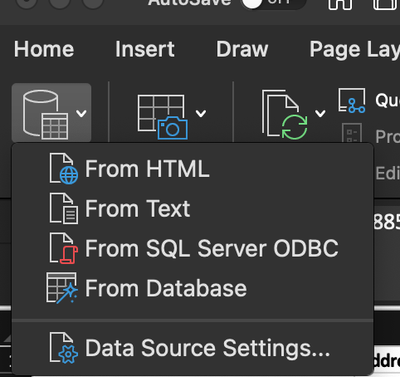Open Data Source Settings...

click(192, 348)
